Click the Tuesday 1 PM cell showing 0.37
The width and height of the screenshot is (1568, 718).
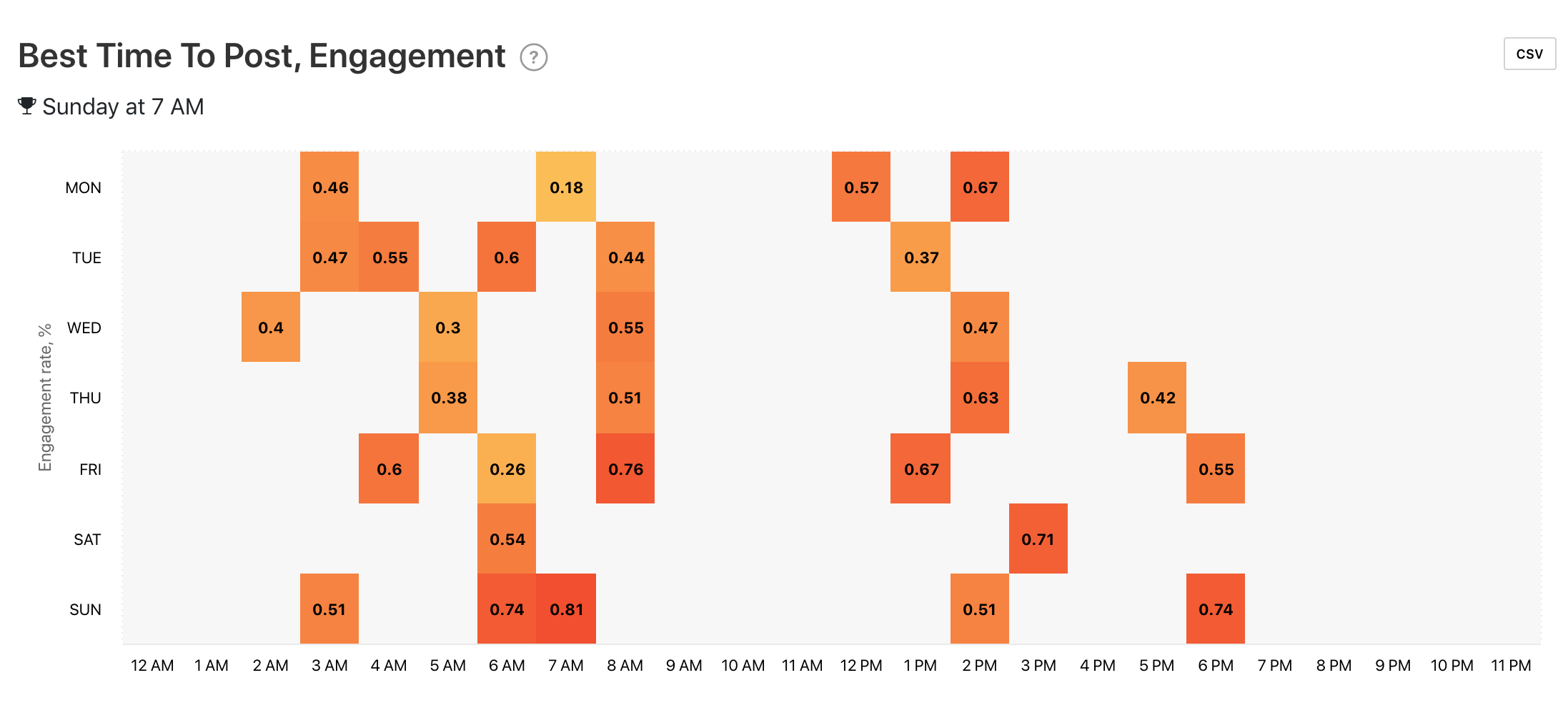click(921, 257)
